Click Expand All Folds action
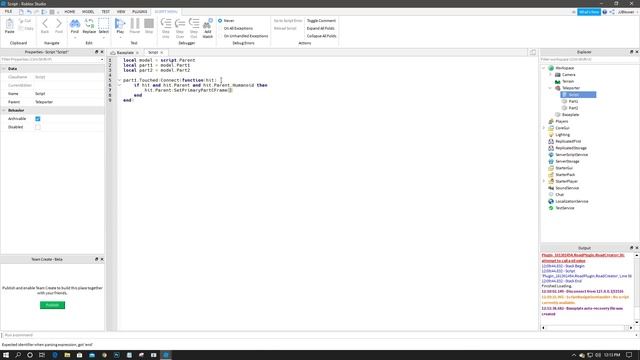This screenshot has height=360, width=640. (320, 28)
